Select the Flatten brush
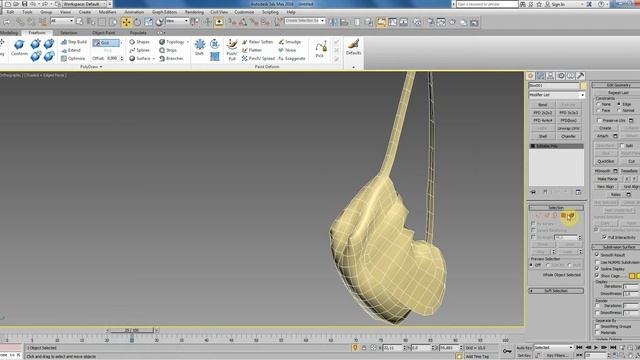Image resolution: width=640 pixels, height=360 pixels. (252, 50)
